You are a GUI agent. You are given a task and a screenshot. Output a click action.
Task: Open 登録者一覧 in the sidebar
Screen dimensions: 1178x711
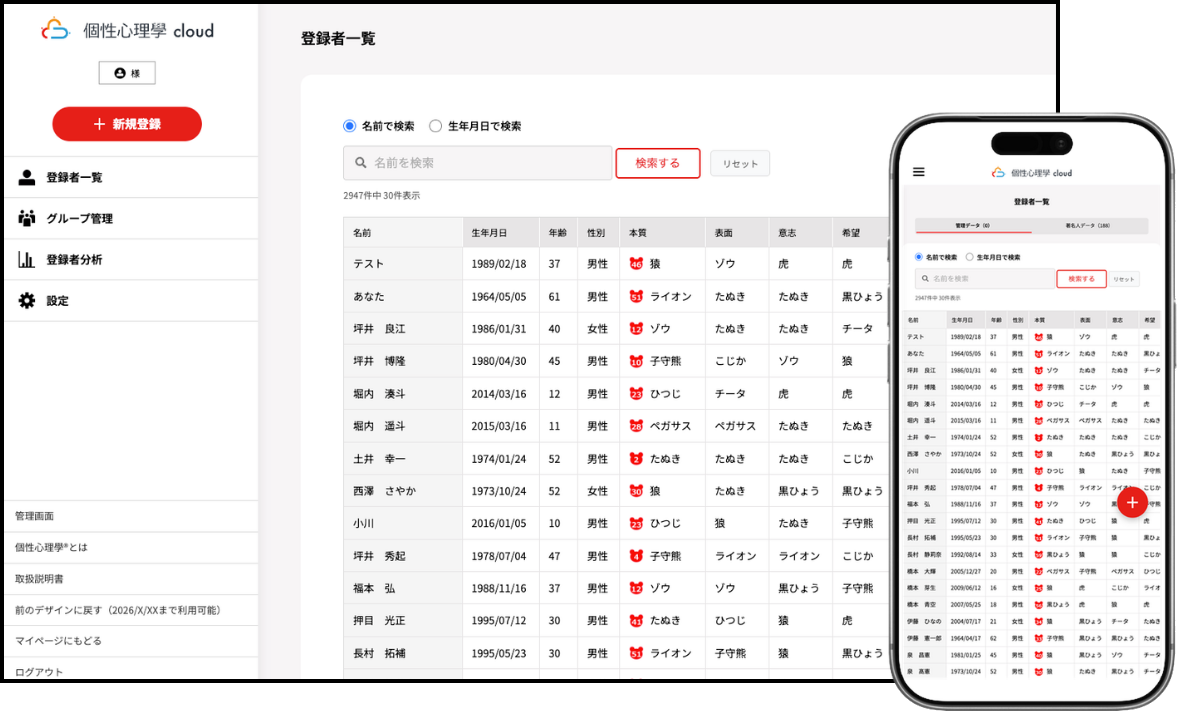tap(131, 177)
